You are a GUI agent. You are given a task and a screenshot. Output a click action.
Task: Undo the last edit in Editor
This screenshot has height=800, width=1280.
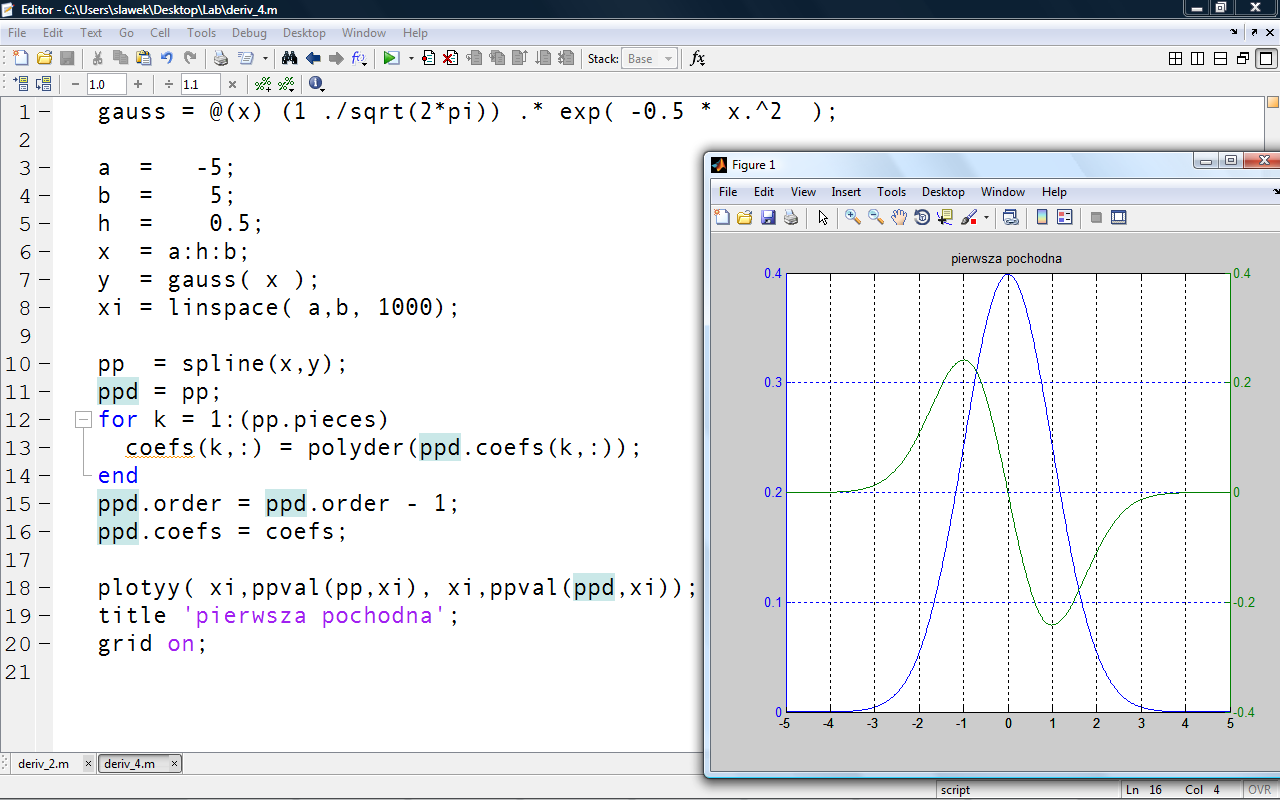pyautogui.click(x=166, y=59)
